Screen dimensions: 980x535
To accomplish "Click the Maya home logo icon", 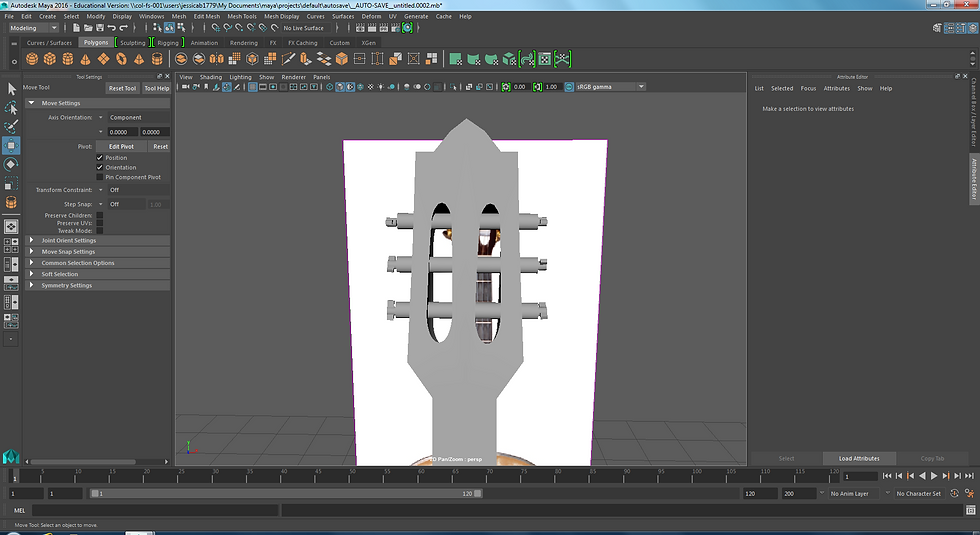I will (11, 456).
